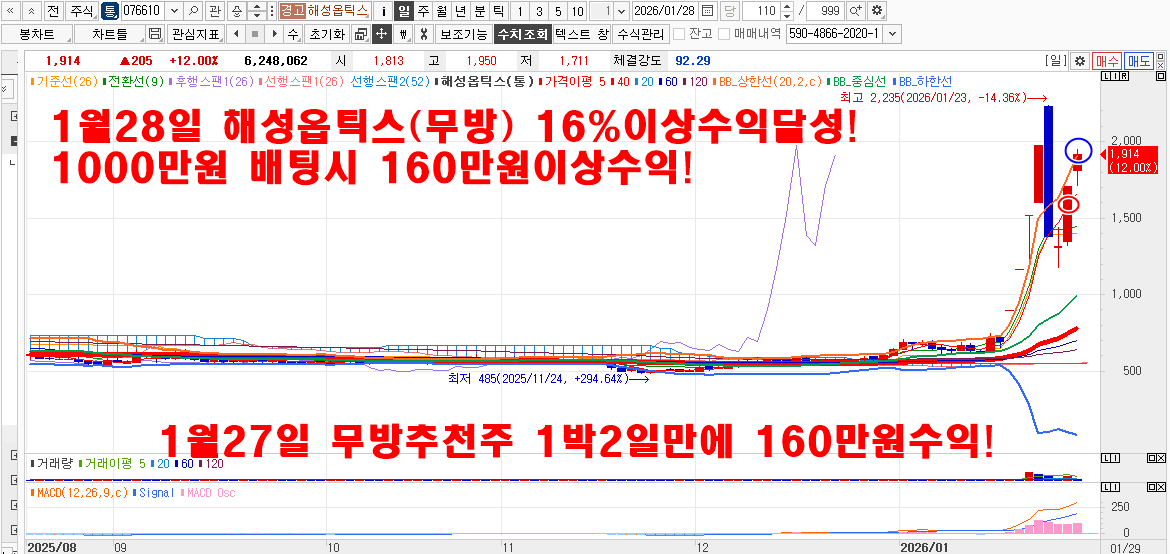The width and height of the screenshot is (1170, 554).
Task: Click the red 매수 buy button
Action: click(x=1106, y=61)
